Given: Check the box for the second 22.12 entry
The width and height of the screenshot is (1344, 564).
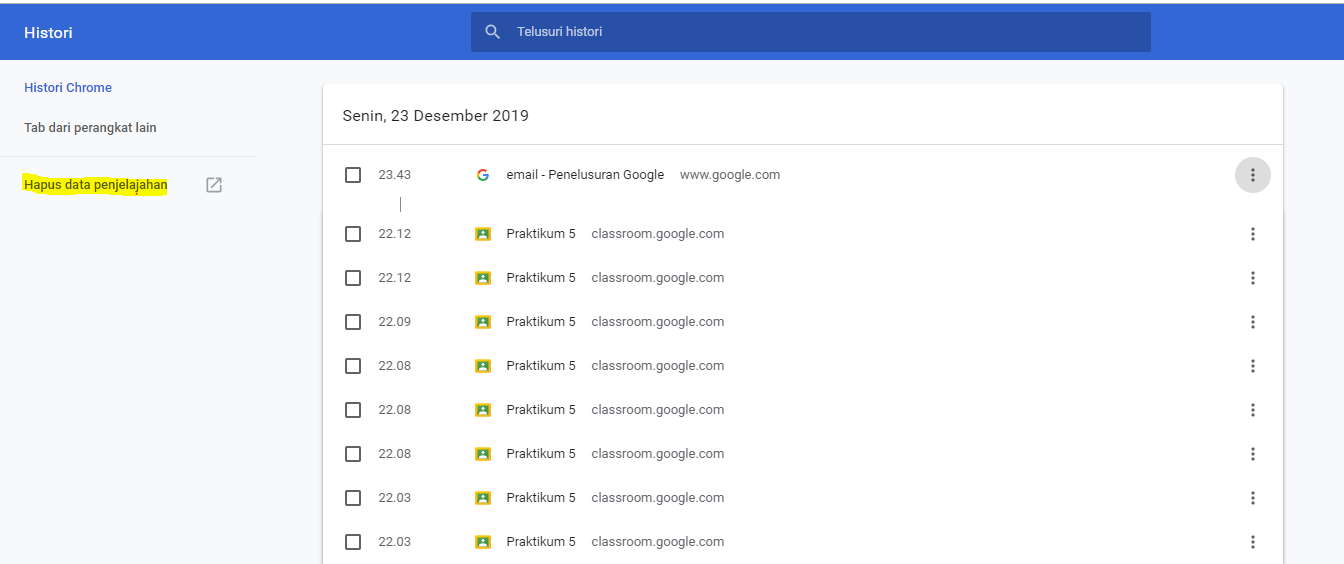Looking at the screenshot, I should click(x=353, y=278).
